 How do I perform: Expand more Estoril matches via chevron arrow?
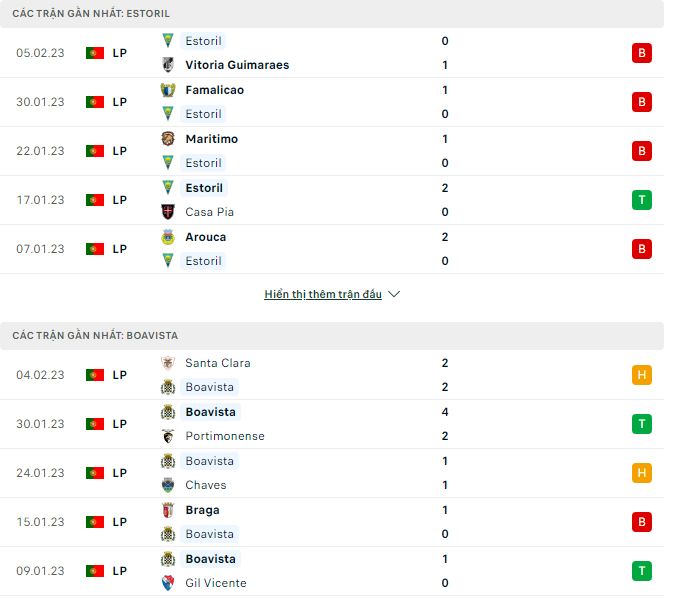pos(394,294)
